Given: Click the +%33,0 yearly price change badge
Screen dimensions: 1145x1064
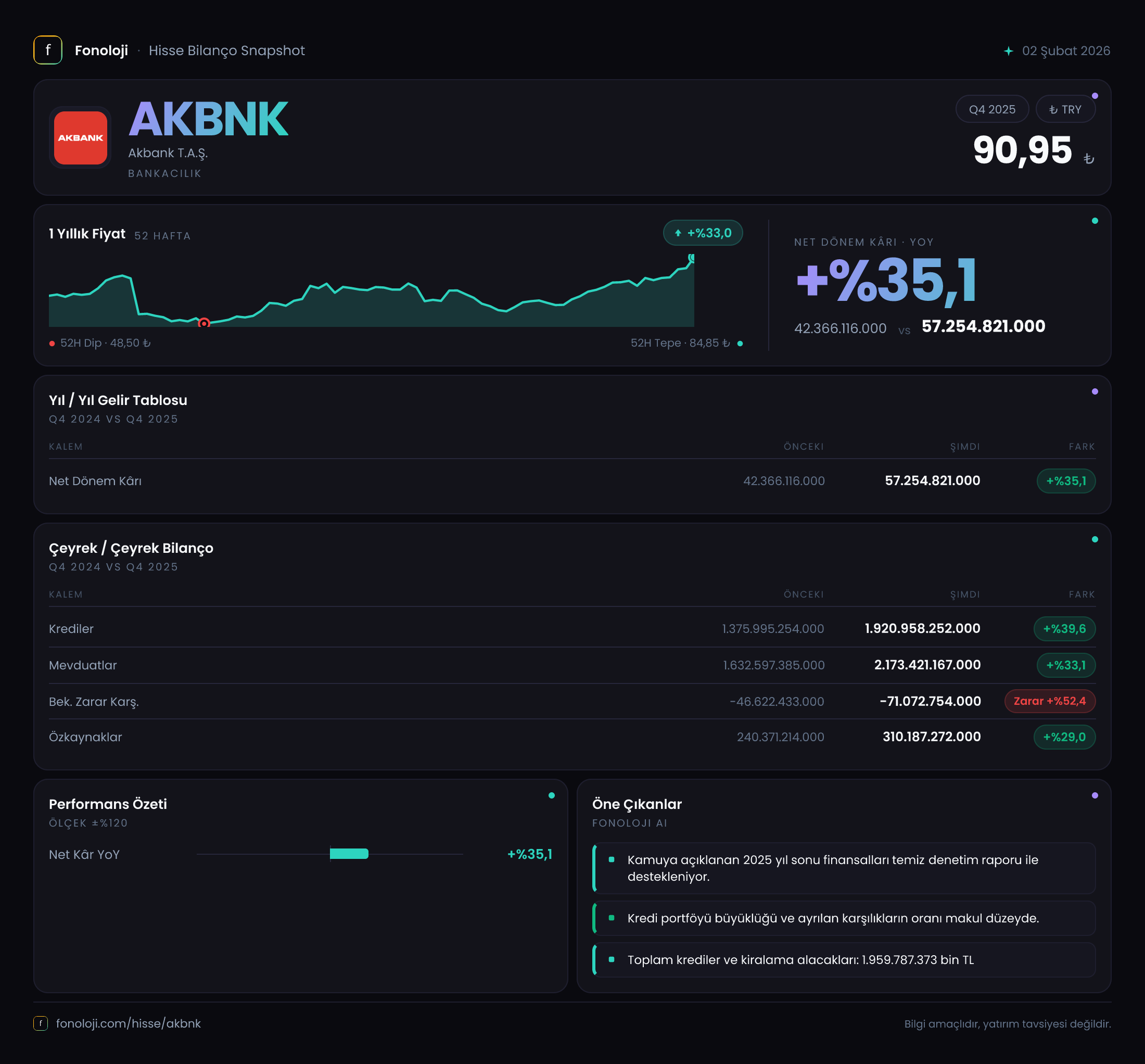Looking at the screenshot, I should coord(703,233).
